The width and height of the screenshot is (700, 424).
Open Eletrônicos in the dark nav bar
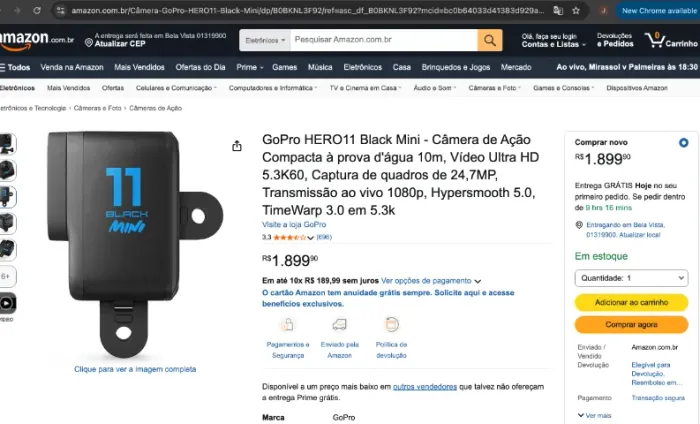pos(362,67)
